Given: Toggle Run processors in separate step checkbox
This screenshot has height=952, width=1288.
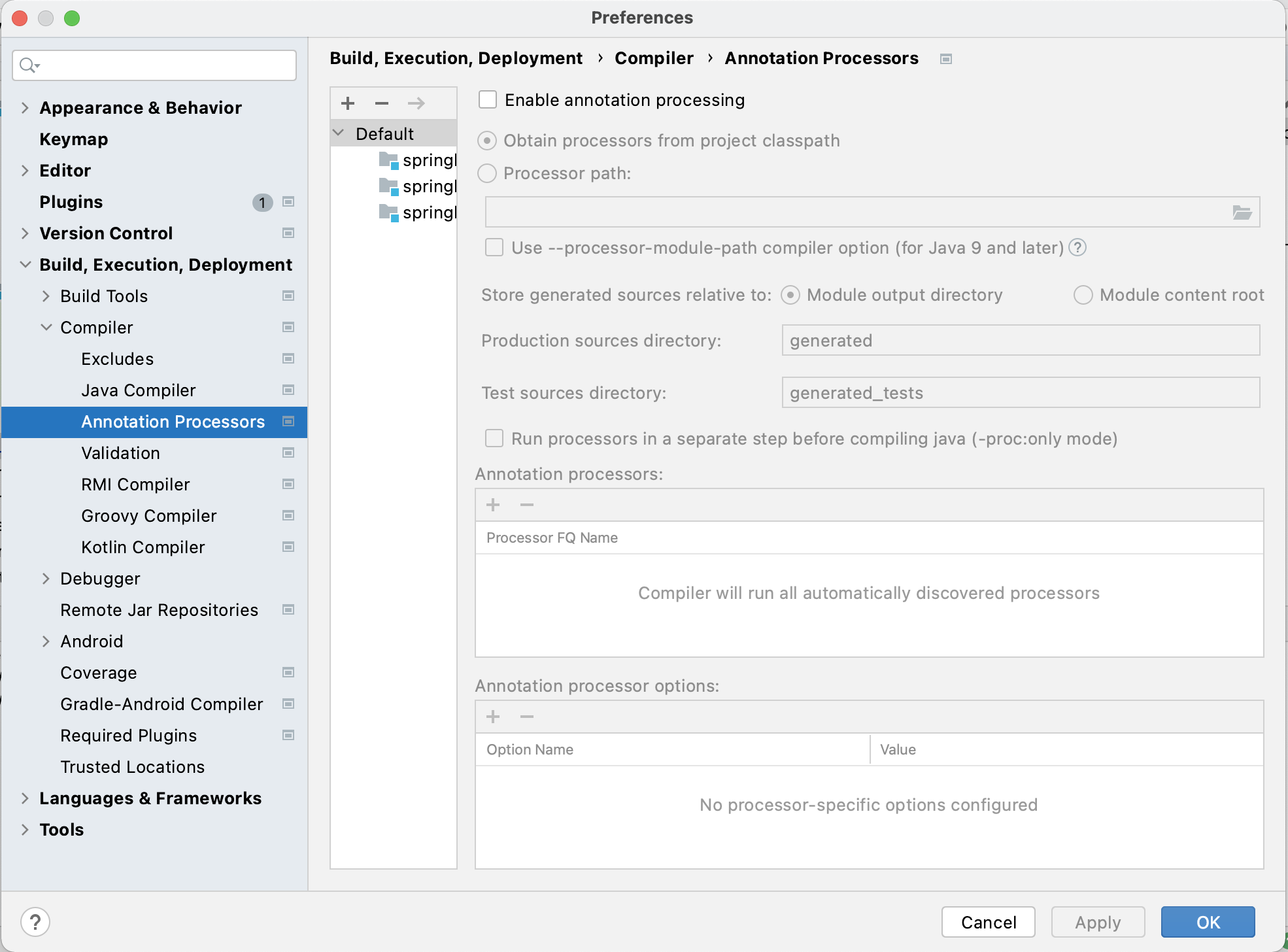Looking at the screenshot, I should (494, 439).
